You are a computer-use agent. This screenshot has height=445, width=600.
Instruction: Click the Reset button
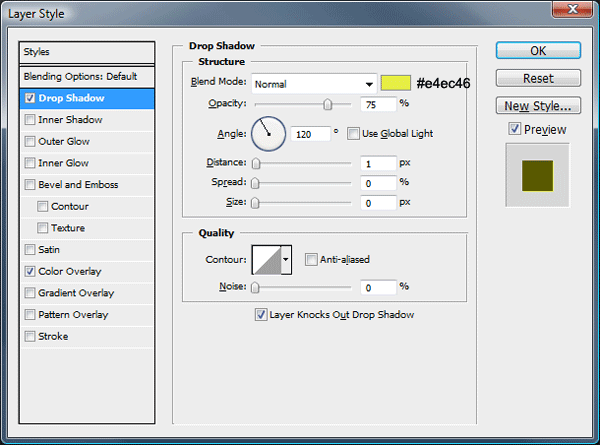coord(538,78)
